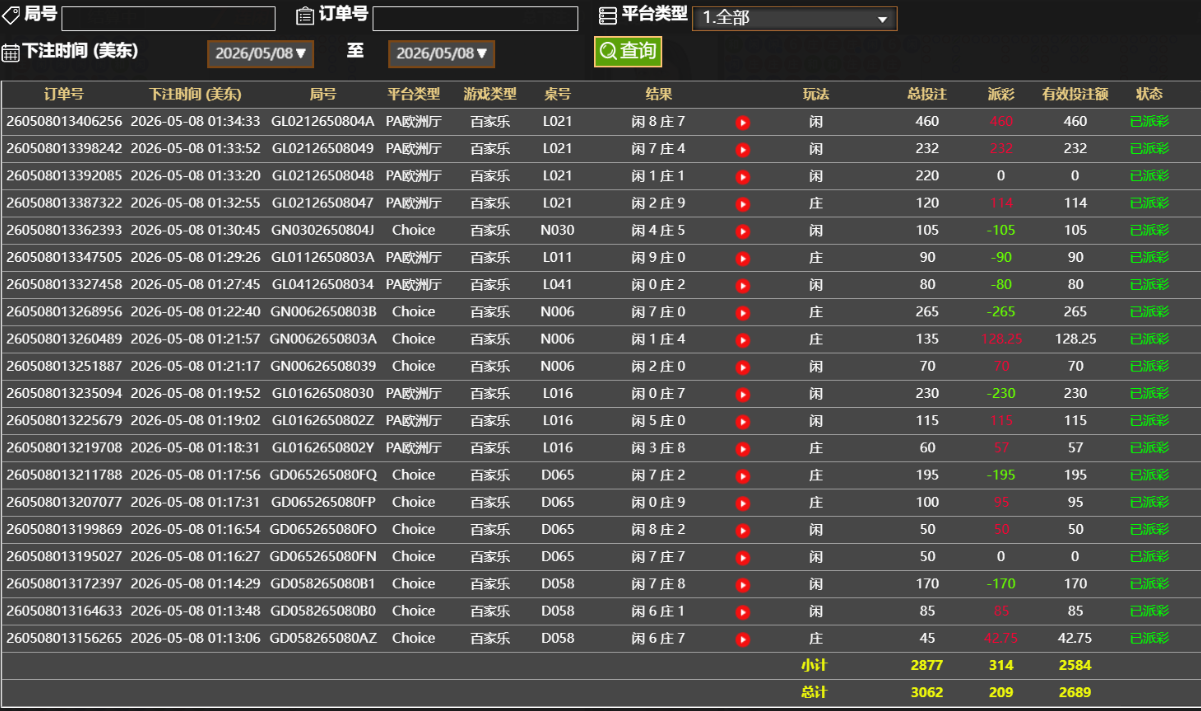This screenshot has width=1201, height=711.
Task: Click the 派彩 column header
Action: 1001,94
